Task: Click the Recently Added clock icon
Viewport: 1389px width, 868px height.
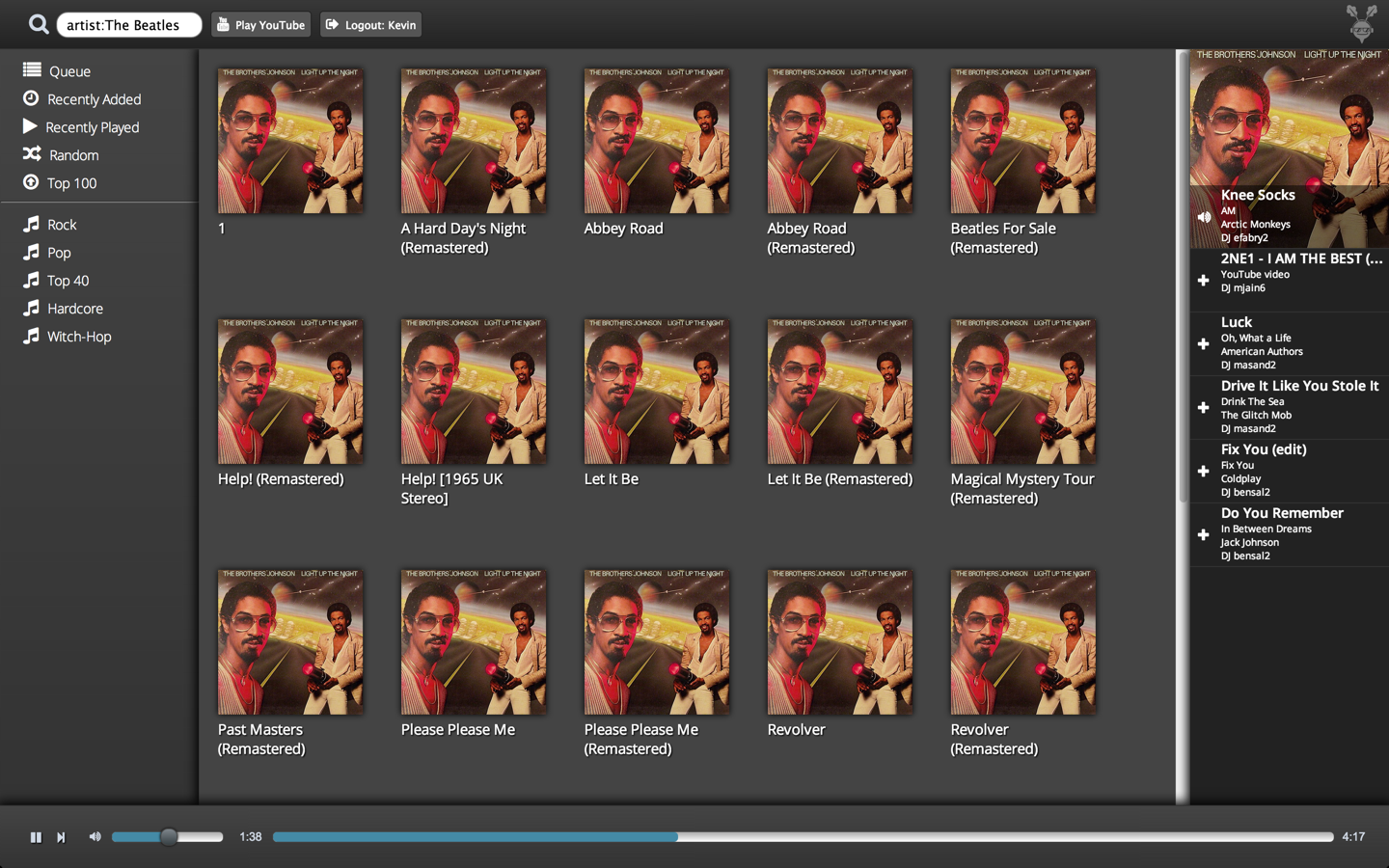Action: tap(31, 97)
